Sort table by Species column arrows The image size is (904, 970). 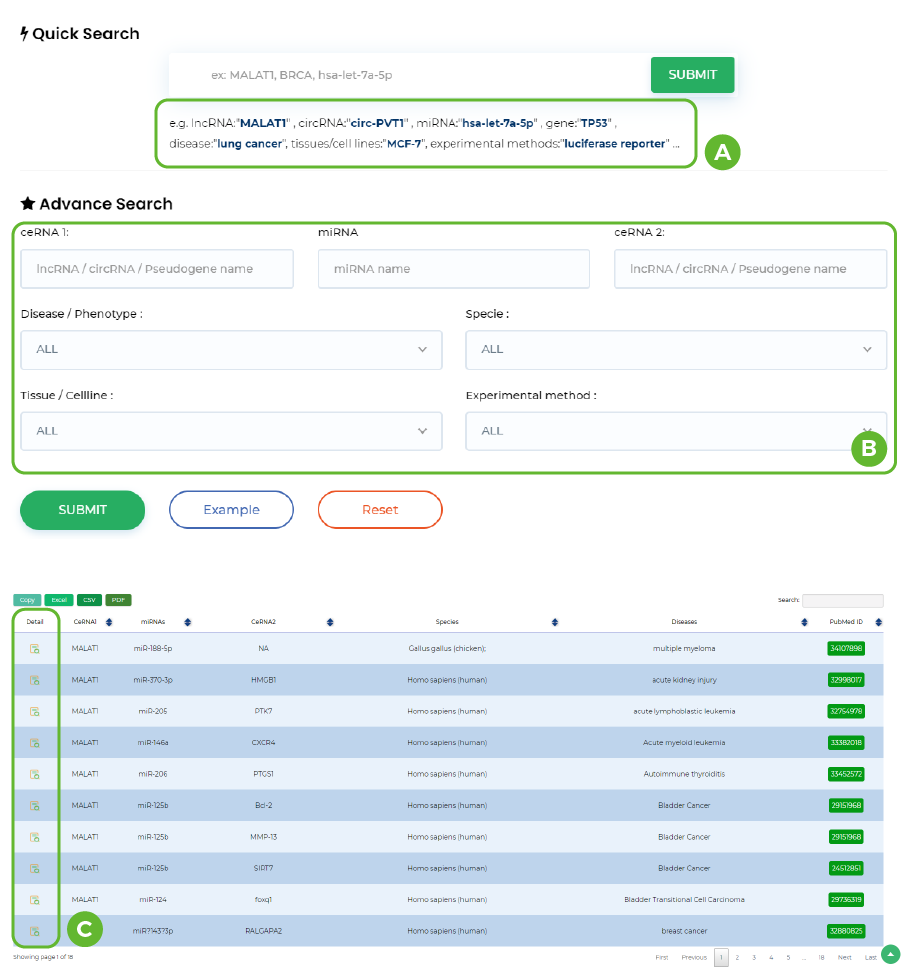555,622
